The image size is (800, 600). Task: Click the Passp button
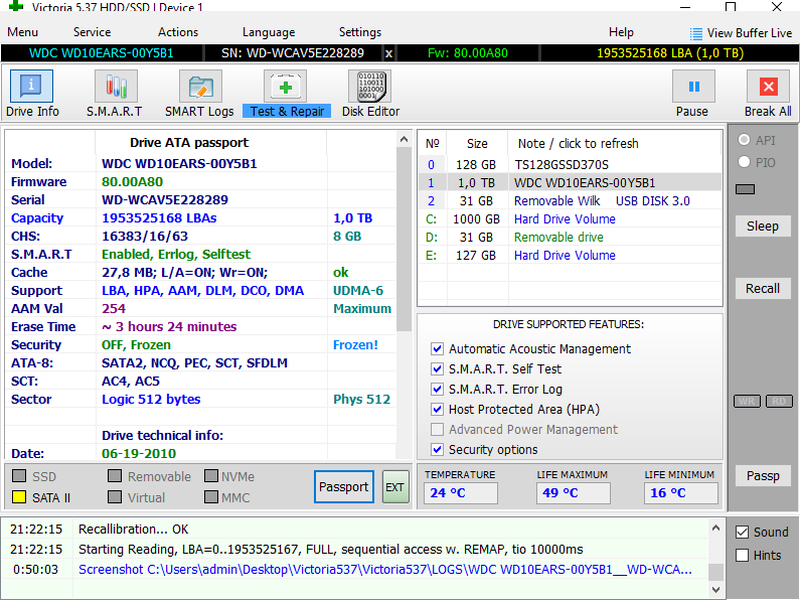click(763, 476)
